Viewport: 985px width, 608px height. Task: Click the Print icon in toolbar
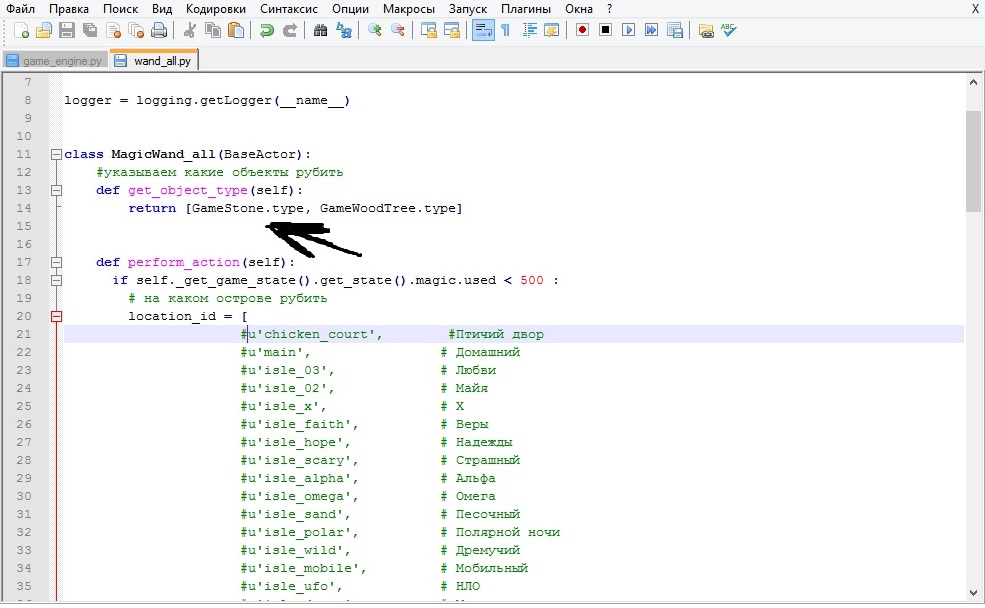pos(158,31)
